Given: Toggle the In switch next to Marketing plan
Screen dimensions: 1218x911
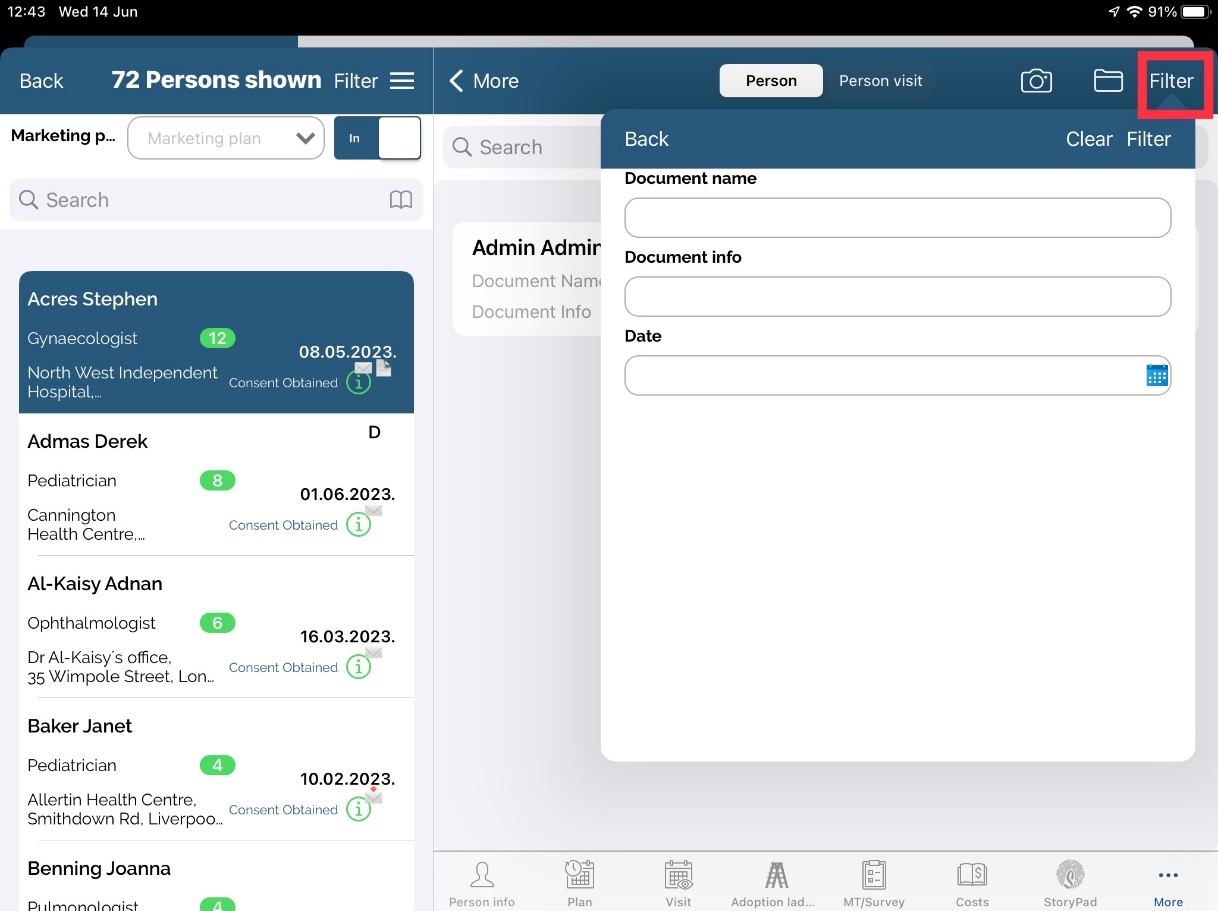Looking at the screenshot, I should pos(377,138).
